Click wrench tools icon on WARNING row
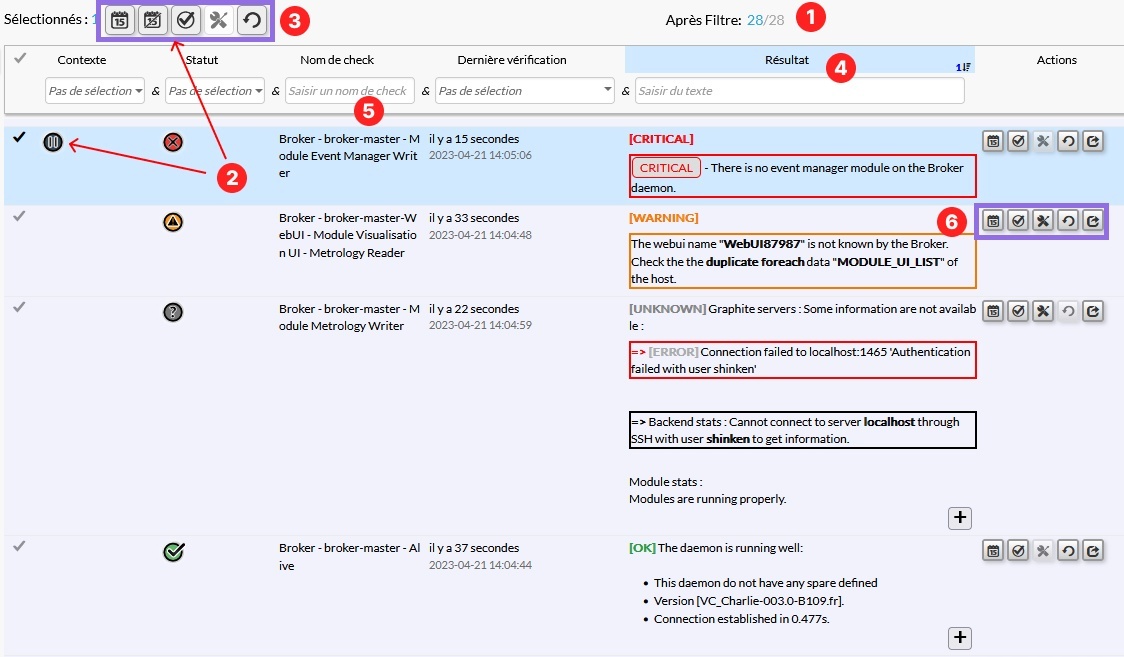 (1043, 221)
